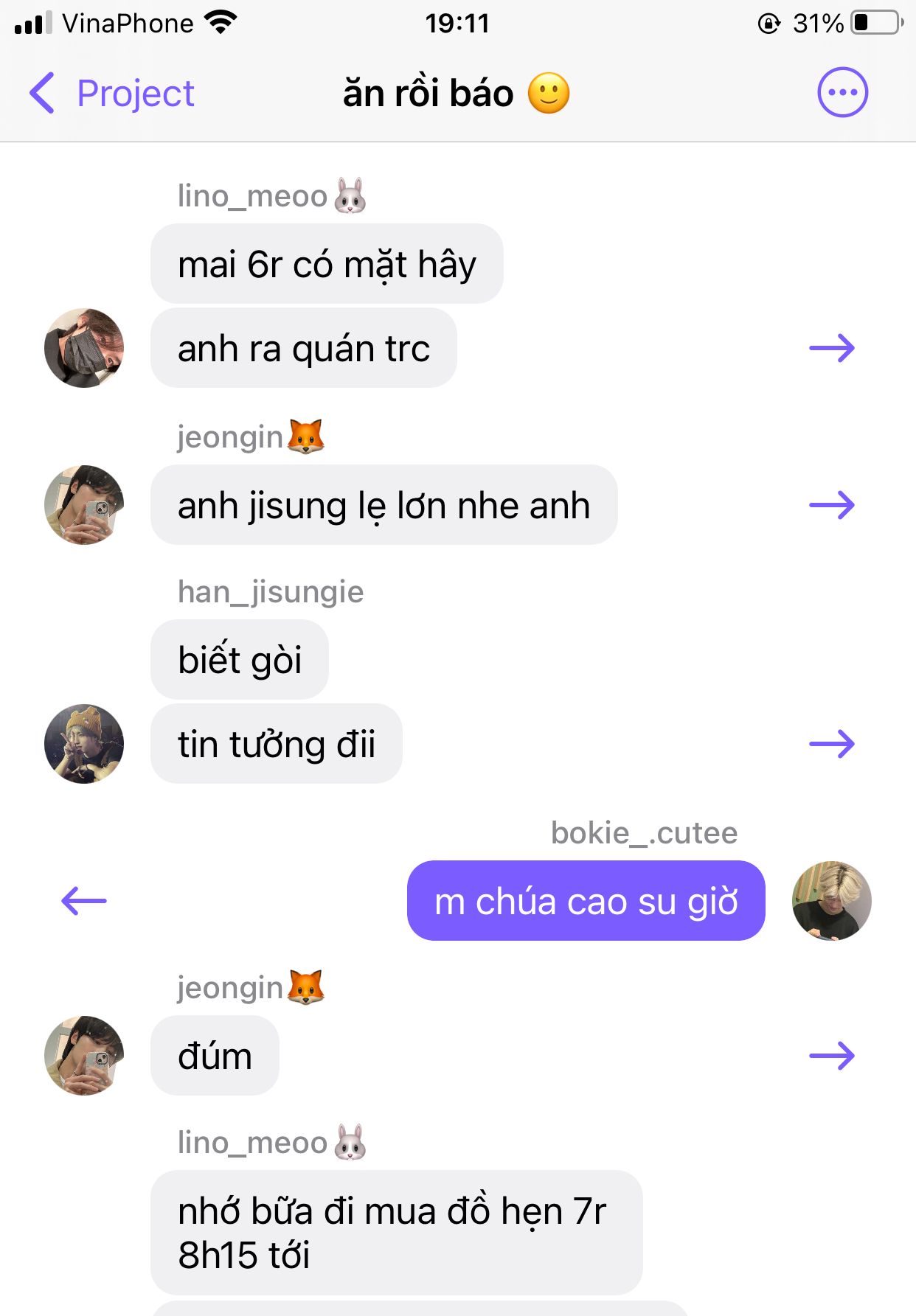Reply arrow next to "anh ra quán trc"
916x1316 pixels.
point(832,348)
